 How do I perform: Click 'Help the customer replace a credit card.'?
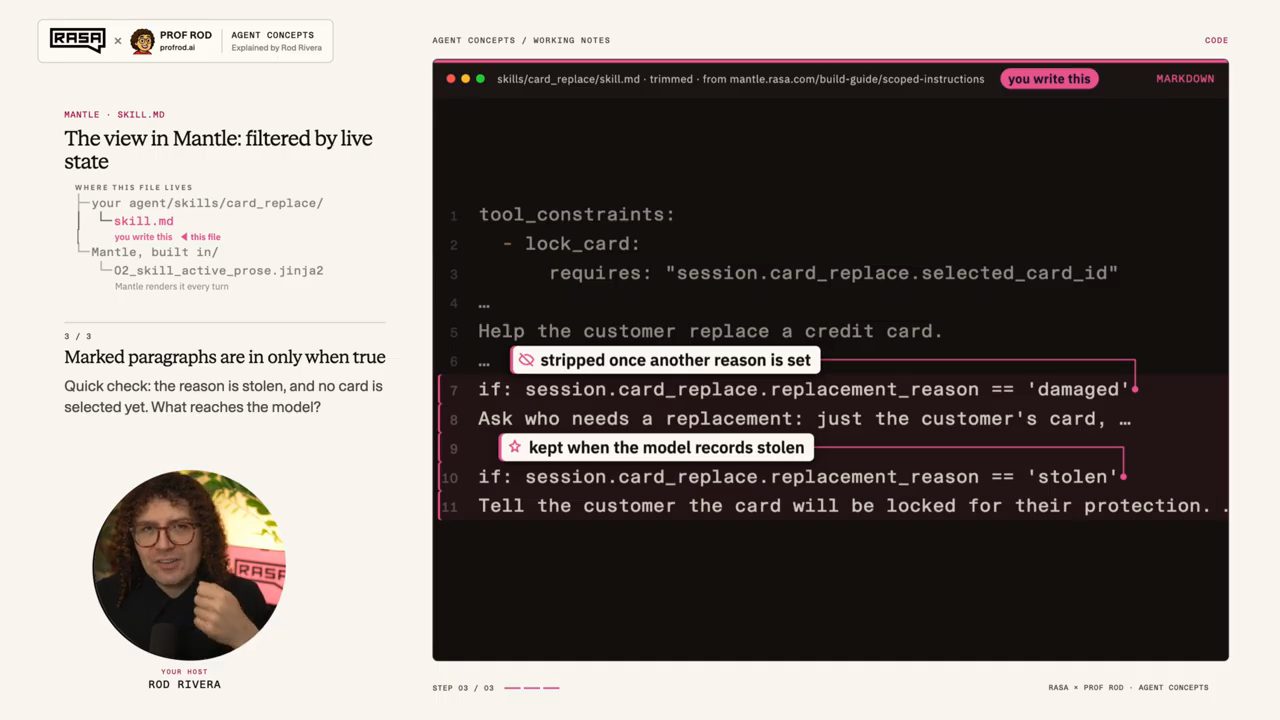click(710, 331)
